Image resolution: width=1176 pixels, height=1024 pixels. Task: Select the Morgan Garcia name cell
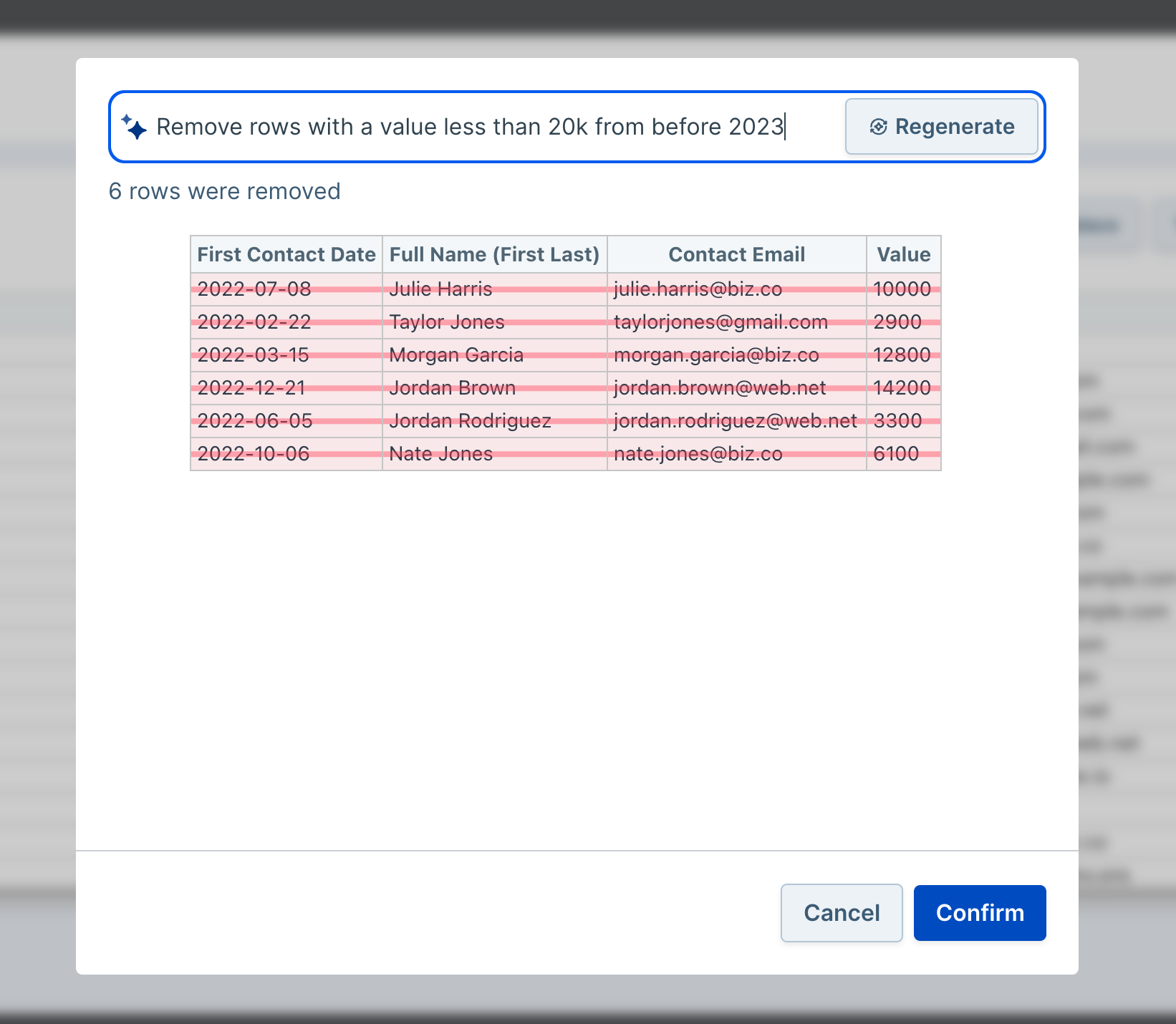pos(495,355)
